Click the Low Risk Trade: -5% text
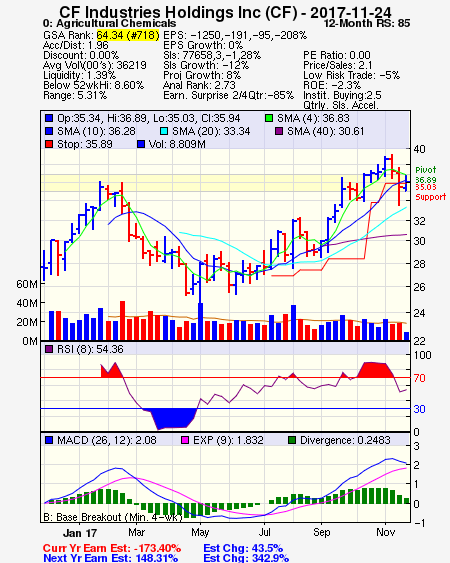The width and height of the screenshot is (450, 563). (x=352, y=75)
